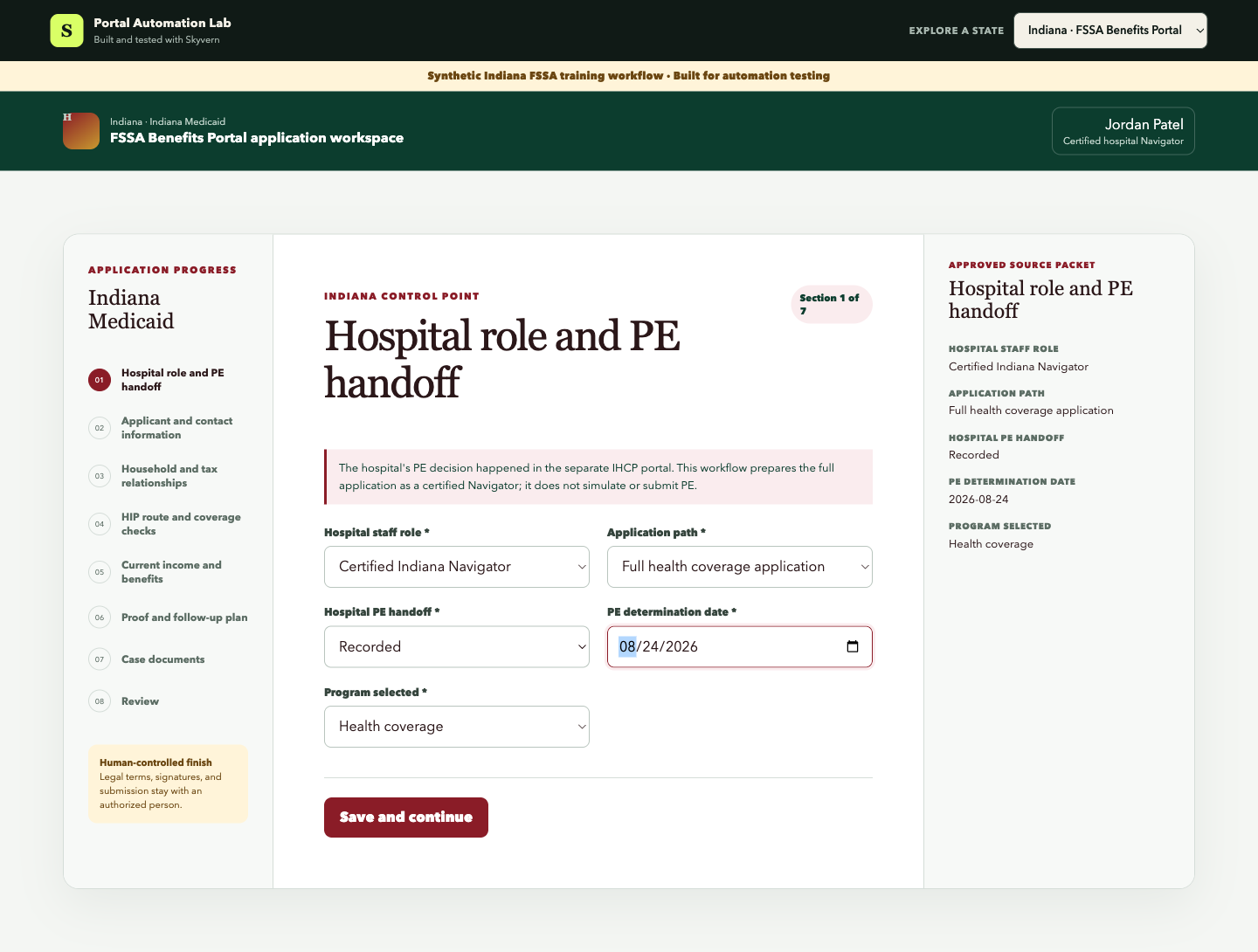This screenshot has width=1258, height=952.
Task: Click step 06 circle badge
Action: pyautogui.click(x=100, y=617)
